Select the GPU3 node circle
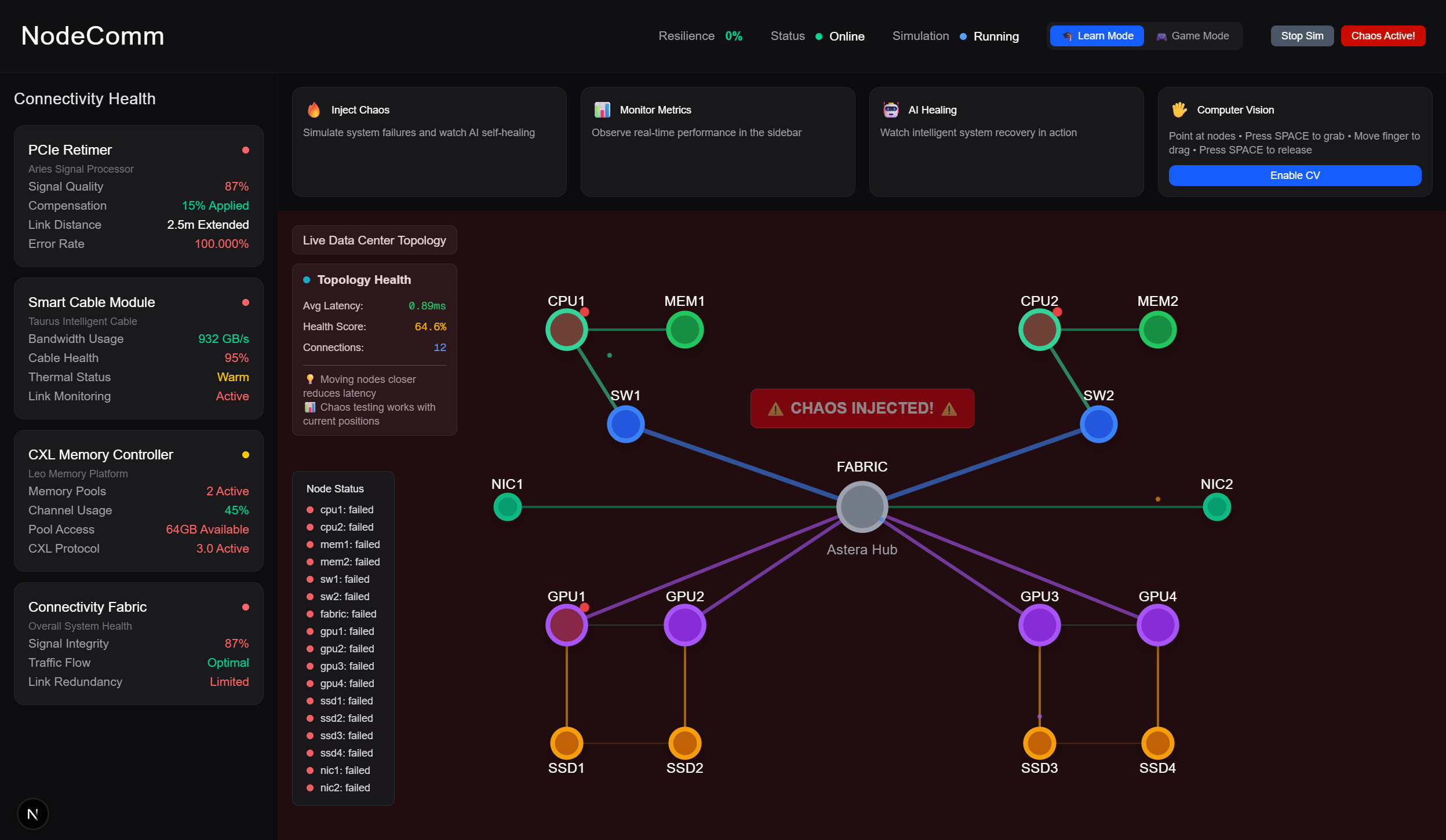1446x840 pixels. [x=1039, y=625]
